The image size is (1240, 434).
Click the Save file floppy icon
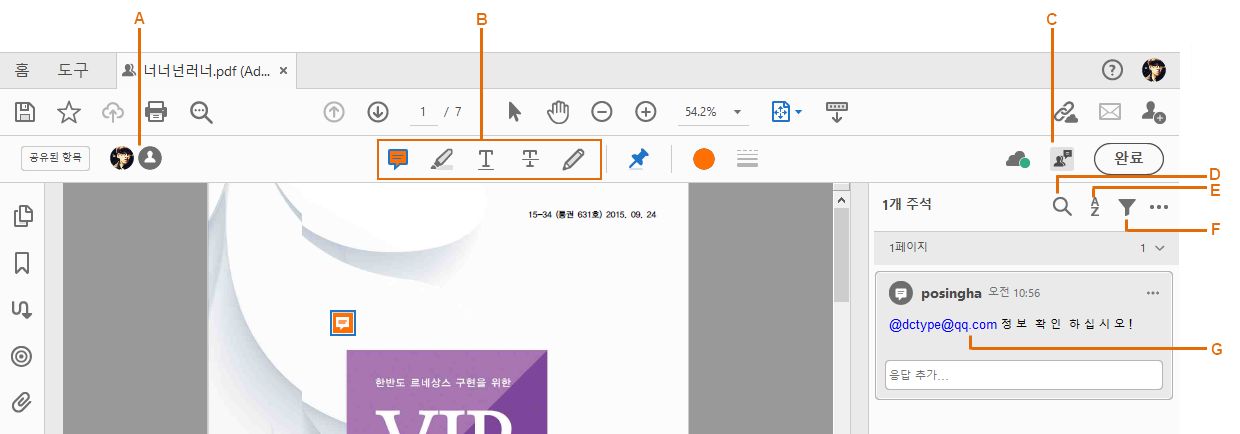[26, 112]
